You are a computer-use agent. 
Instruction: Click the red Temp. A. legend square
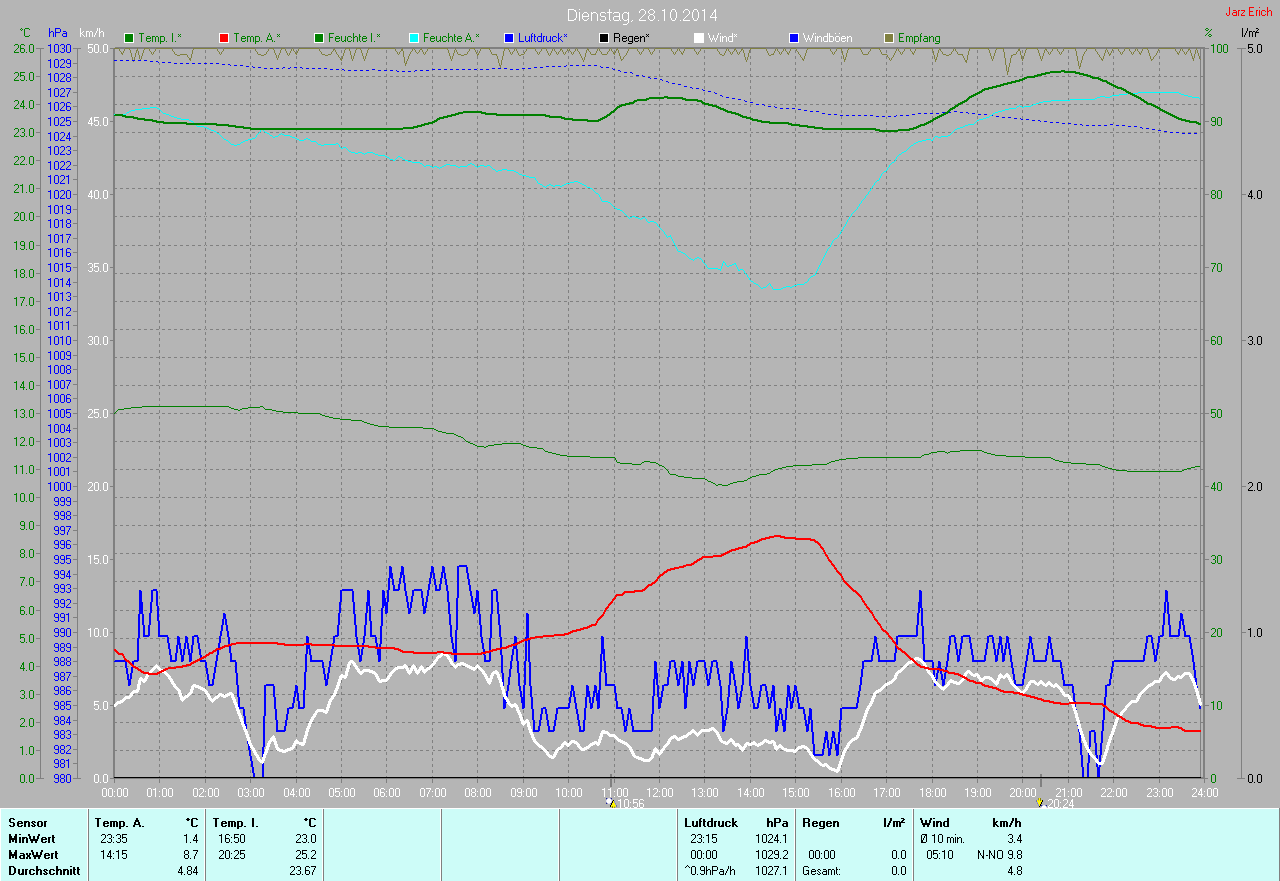pyautogui.click(x=224, y=38)
